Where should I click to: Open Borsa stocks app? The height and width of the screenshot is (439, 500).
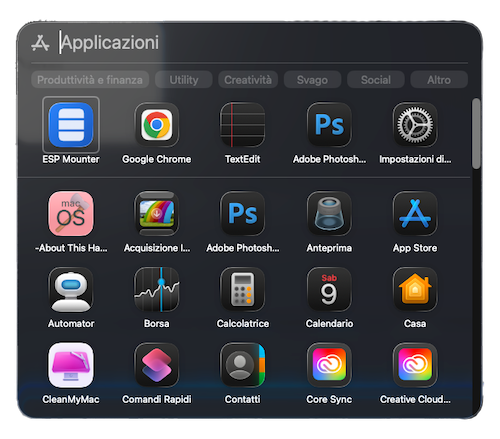point(157,289)
